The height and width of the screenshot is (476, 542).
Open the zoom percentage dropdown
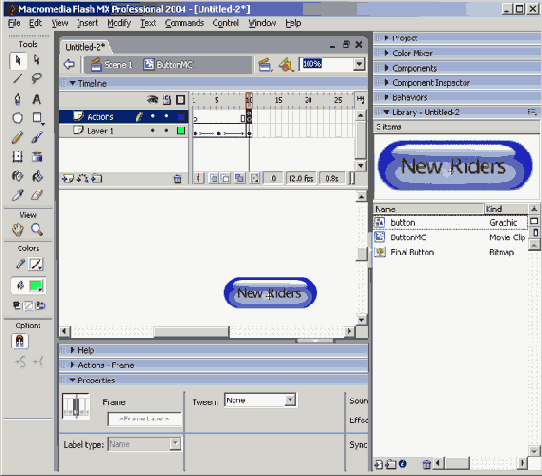click(359, 64)
